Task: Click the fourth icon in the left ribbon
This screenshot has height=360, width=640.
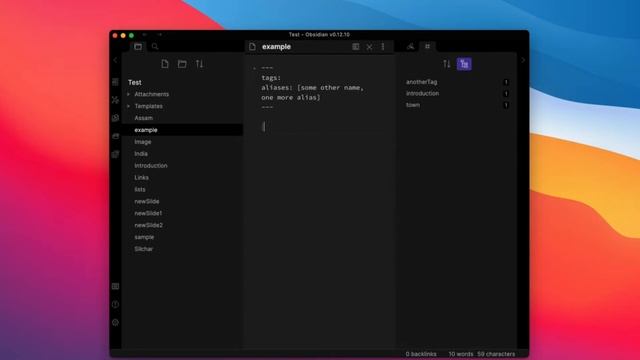Action: 116,136
